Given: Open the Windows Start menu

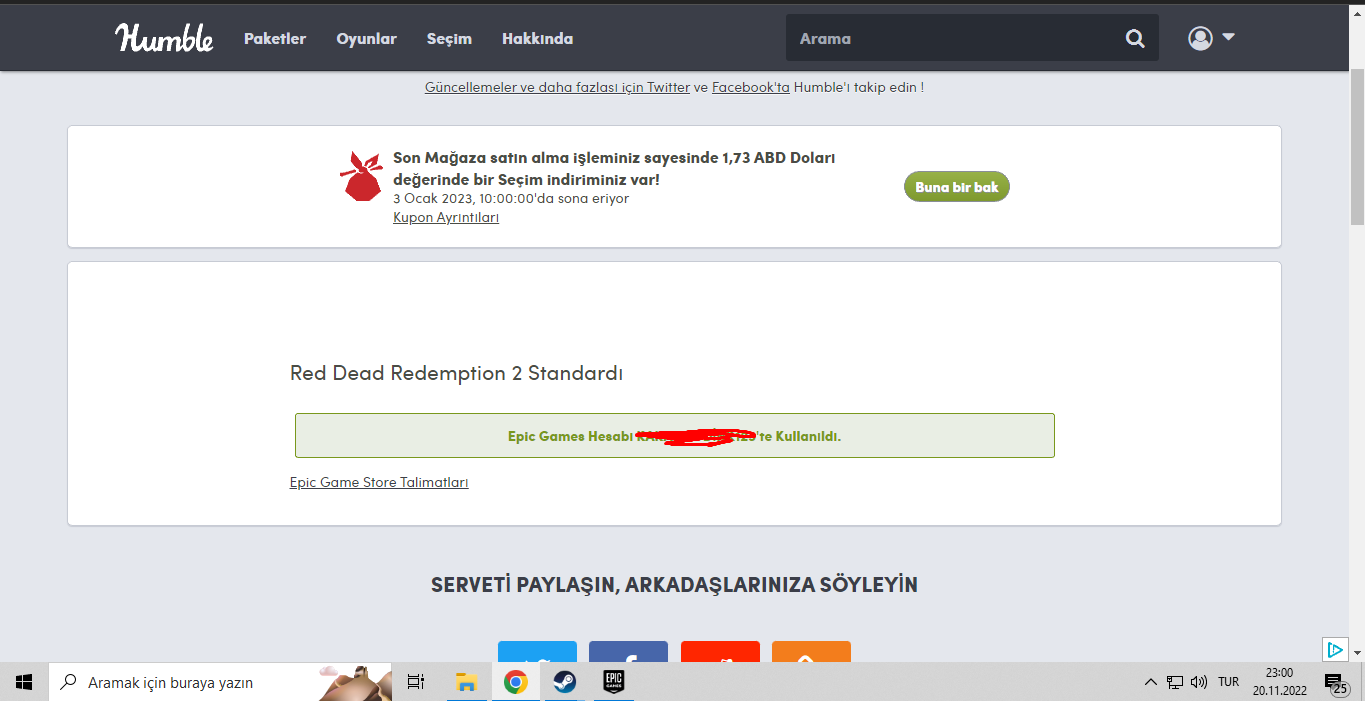Looking at the screenshot, I should tap(24, 682).
